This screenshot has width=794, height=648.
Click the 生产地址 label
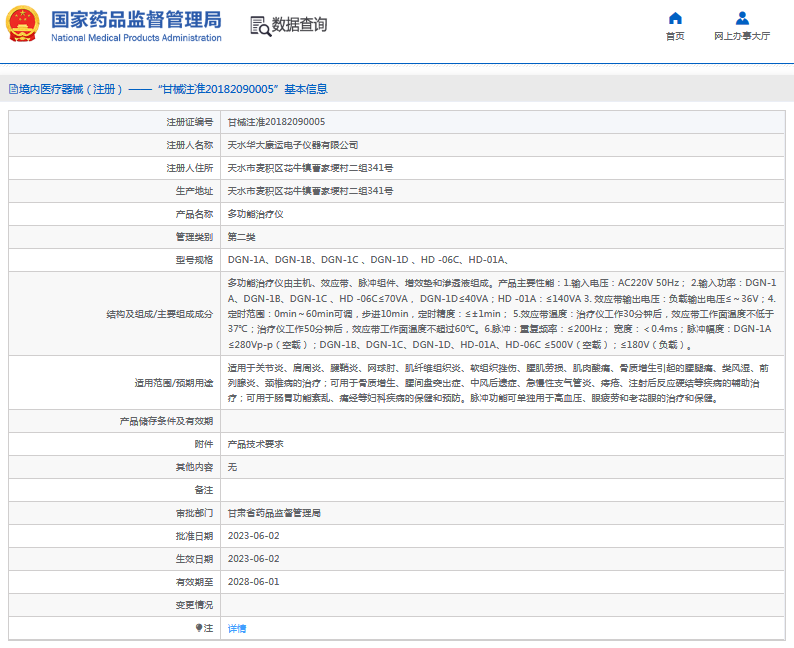(194, 191)
